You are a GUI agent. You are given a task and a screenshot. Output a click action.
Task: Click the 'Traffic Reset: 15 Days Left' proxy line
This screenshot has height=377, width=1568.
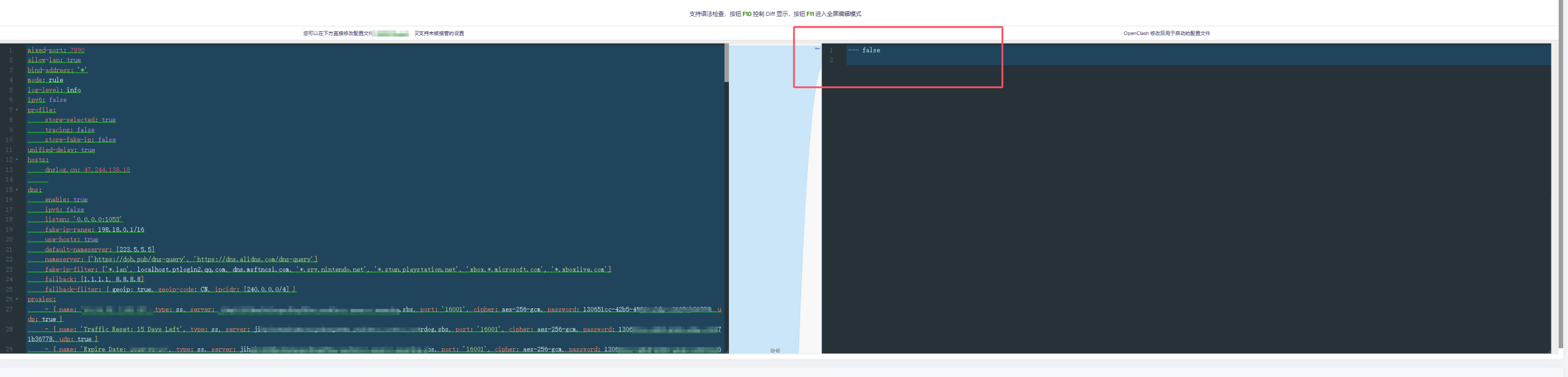click(374, 334)
